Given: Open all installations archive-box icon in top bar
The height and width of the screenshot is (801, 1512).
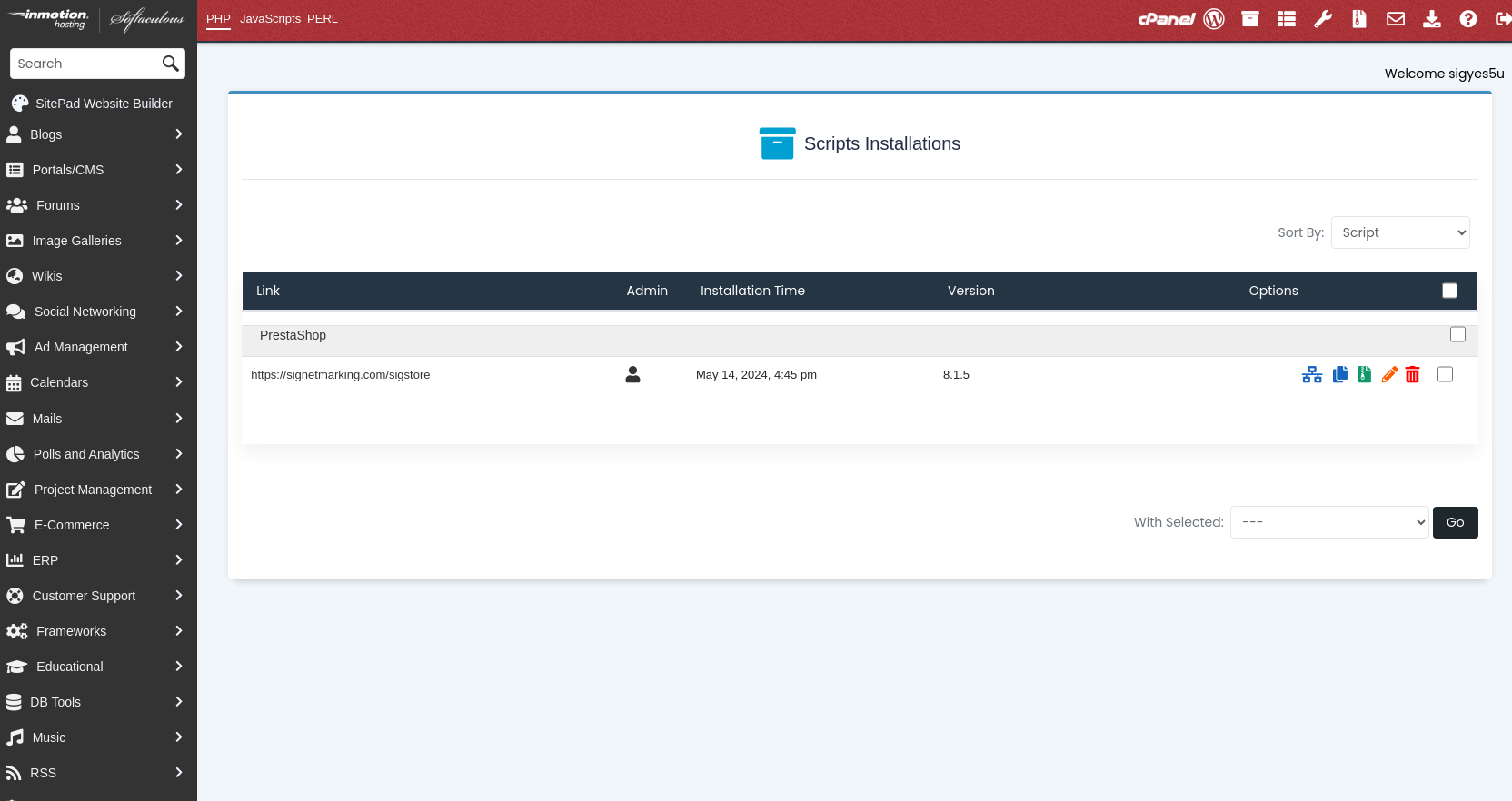Looking at the screenshot, I should click(1250, 19).
